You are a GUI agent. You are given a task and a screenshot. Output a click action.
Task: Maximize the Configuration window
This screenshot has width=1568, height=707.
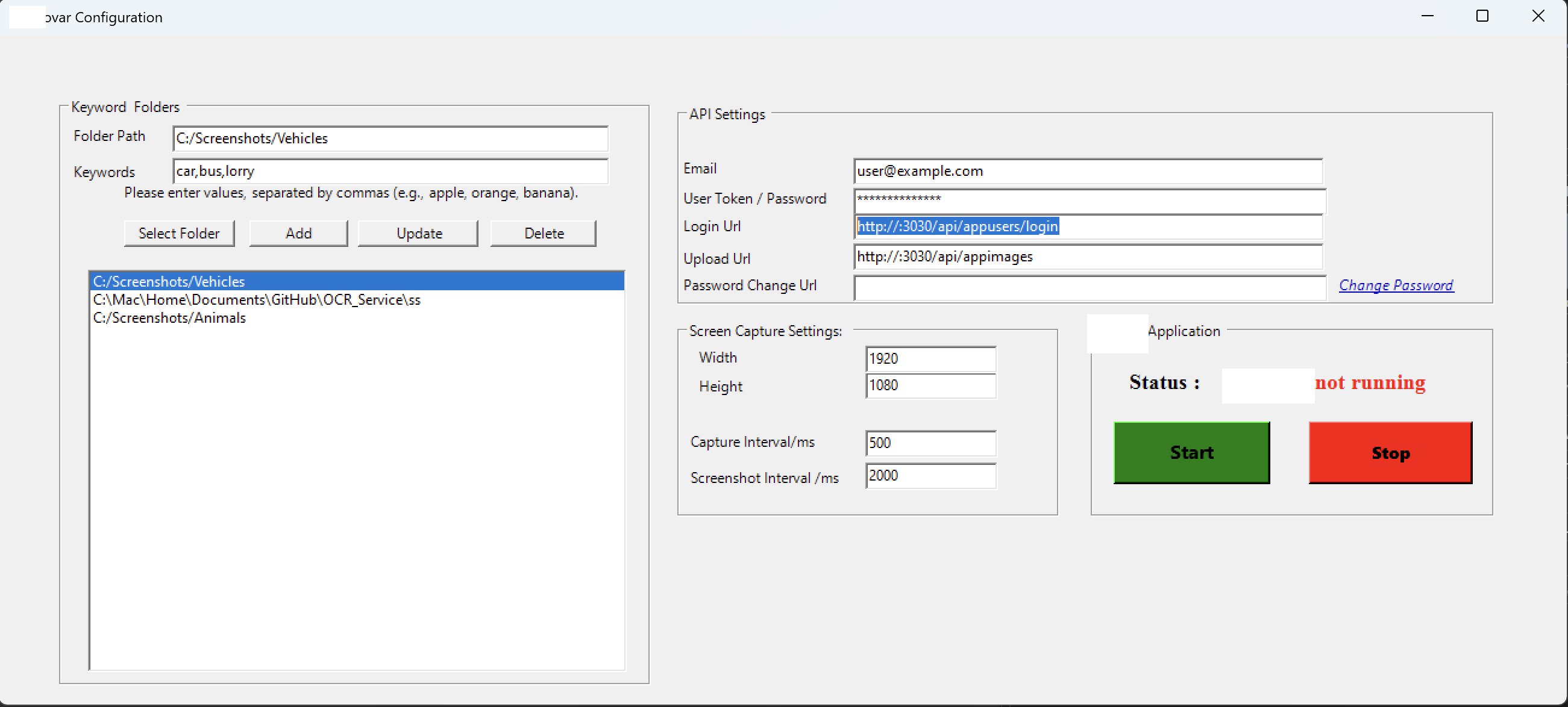(1482, 16)
